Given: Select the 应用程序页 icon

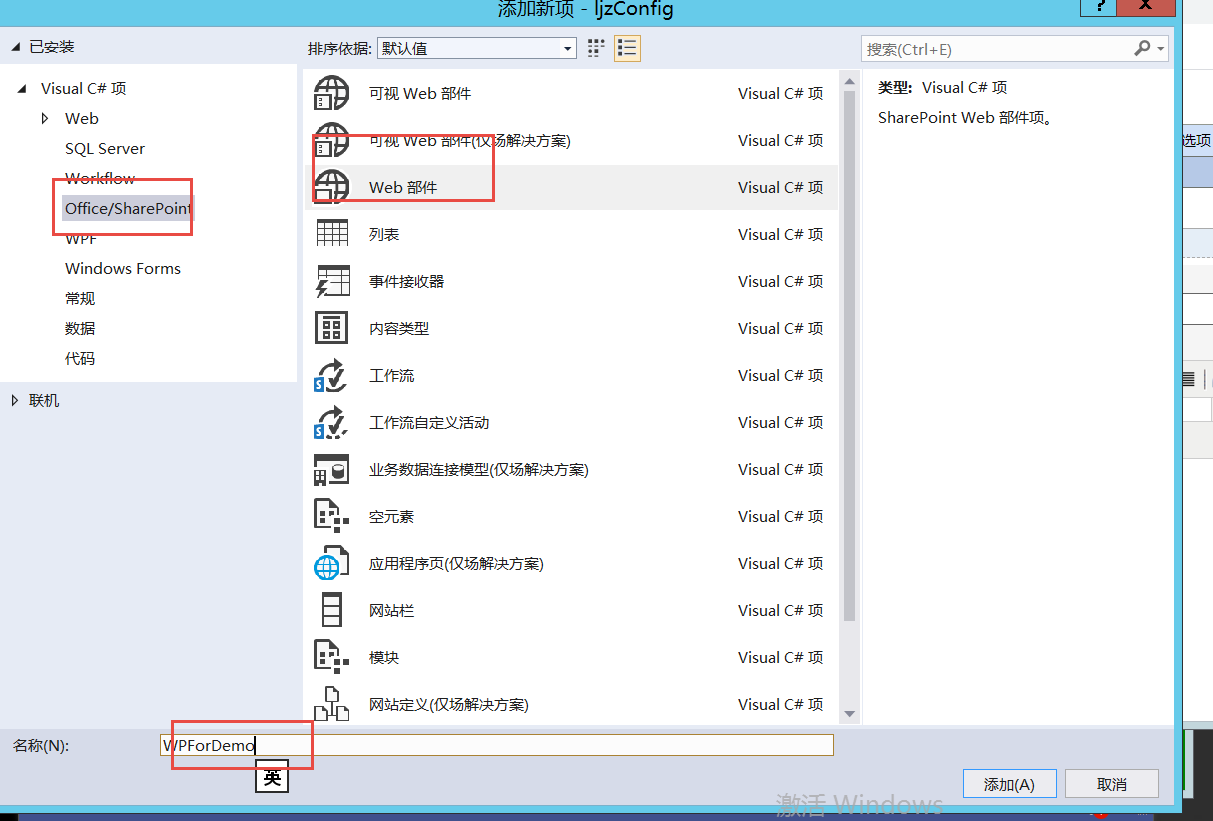Looking at the screenshot, I should coord(332,563).
